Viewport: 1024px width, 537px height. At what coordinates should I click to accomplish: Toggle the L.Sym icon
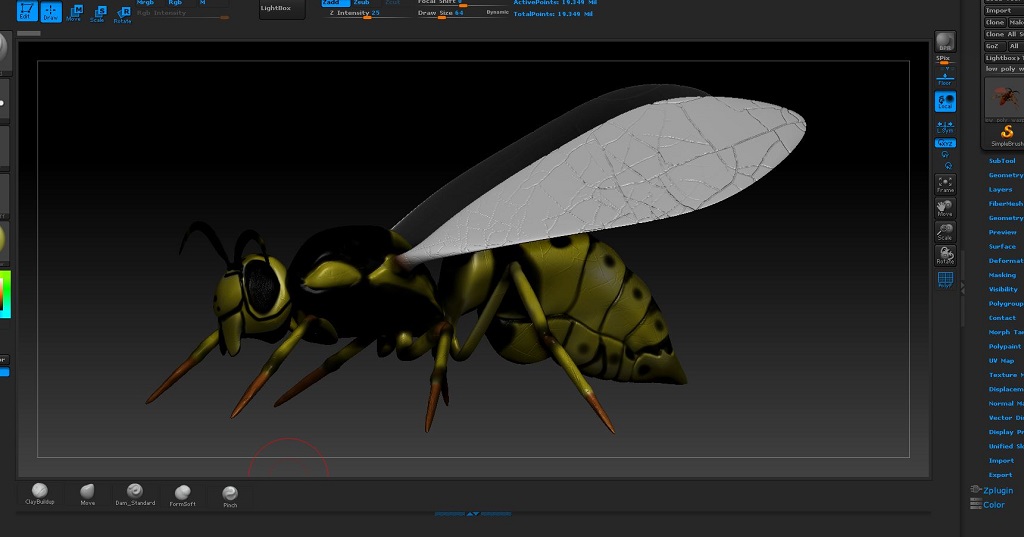945,127
